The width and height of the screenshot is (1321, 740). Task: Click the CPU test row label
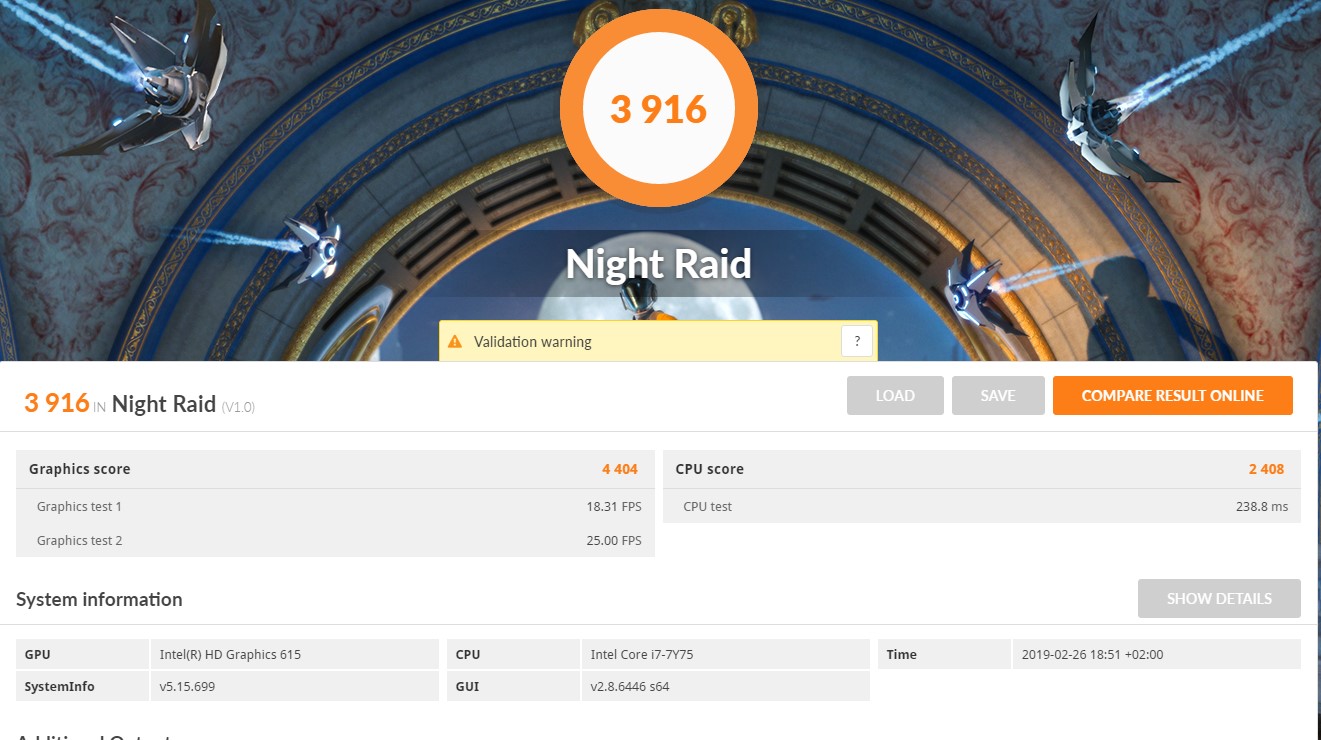(708, 506)
